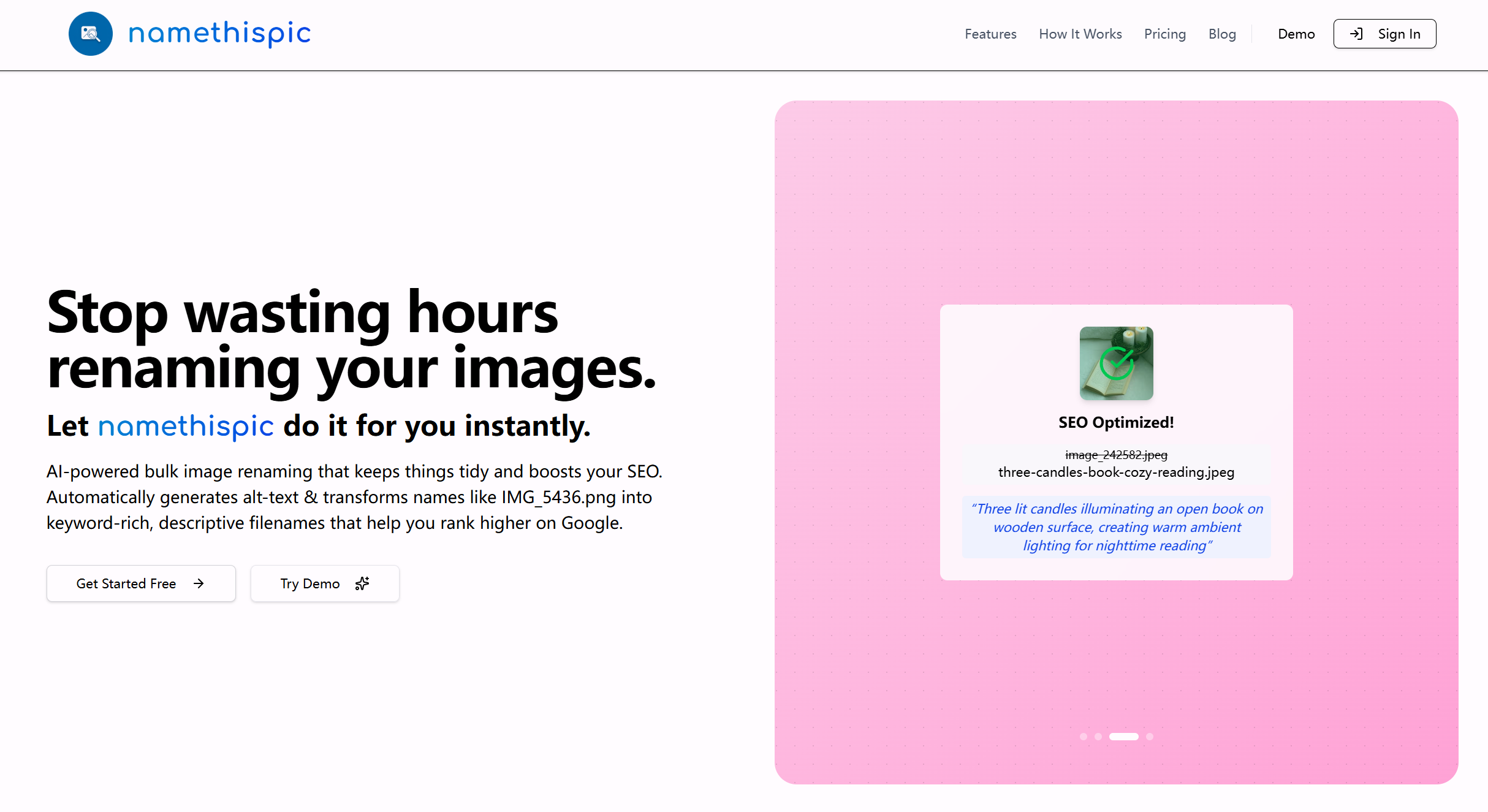Visit the Blog link
1488x812 pixels.
1221,34
